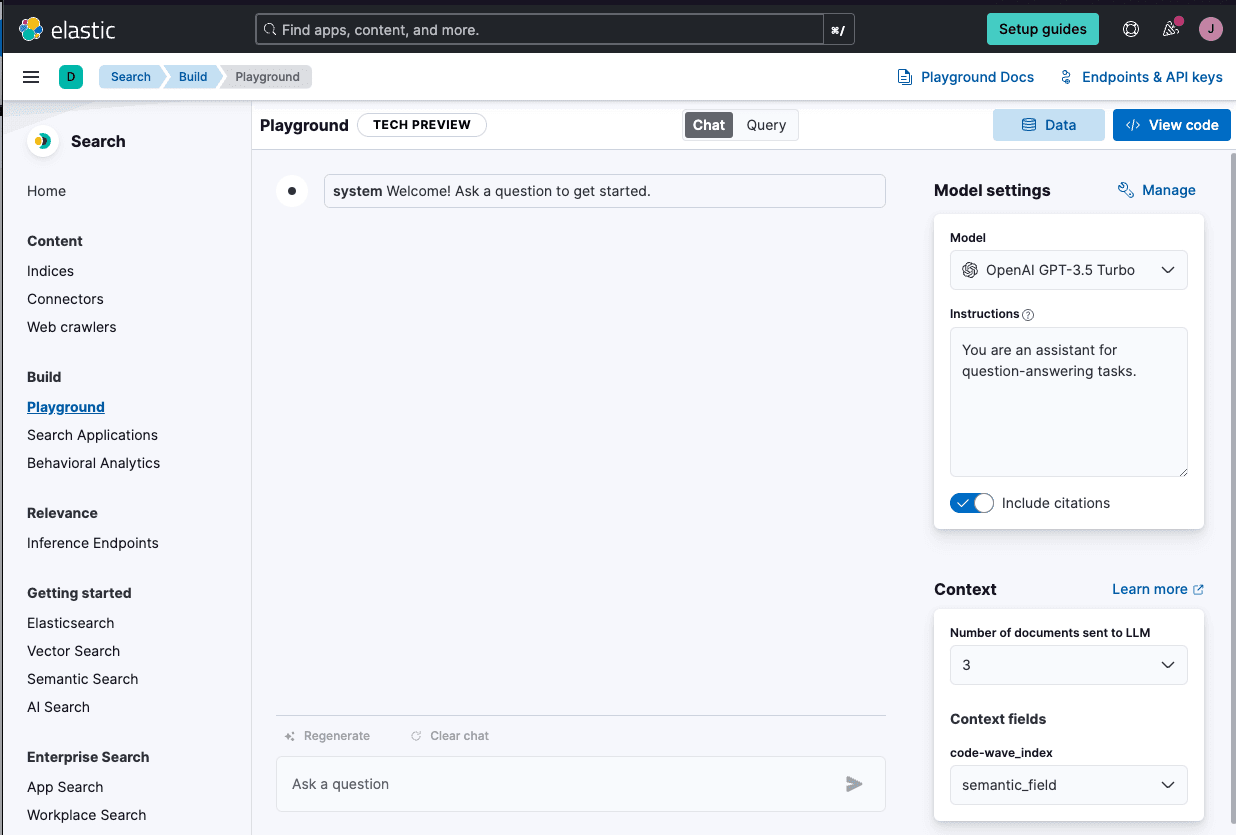Click the user avatar J icon
The height and width of the screenshot is (835, 1236).
pyautogui.click(x=1211, y=29)
